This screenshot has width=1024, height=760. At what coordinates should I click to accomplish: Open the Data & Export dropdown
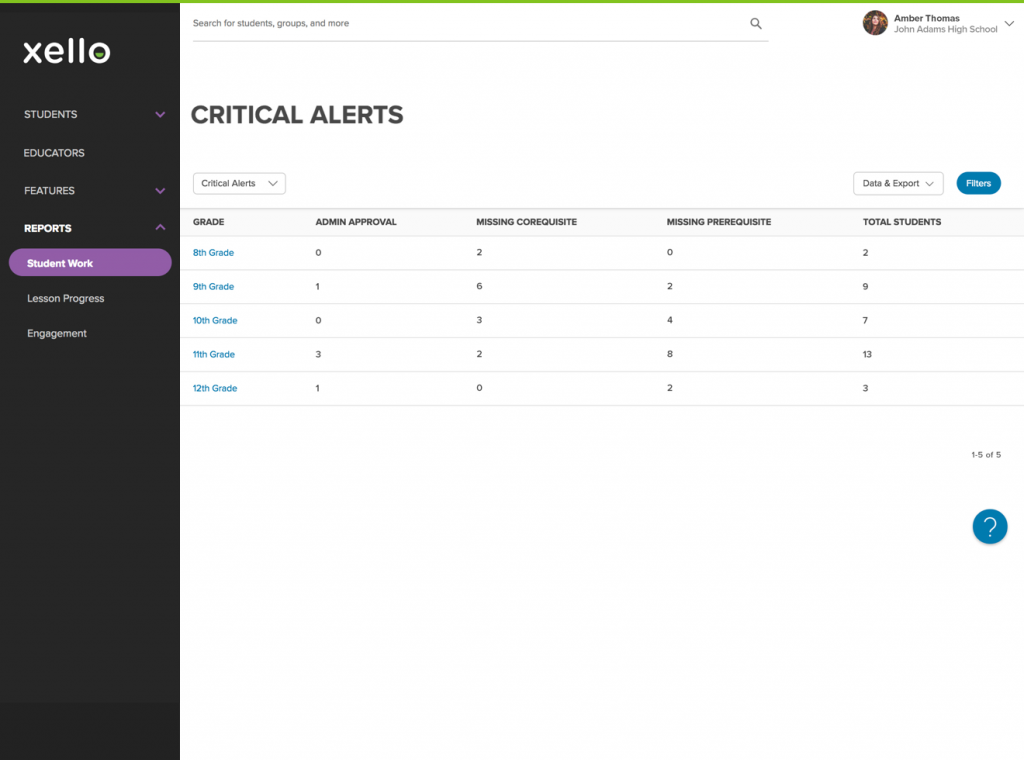click(897, 184)
